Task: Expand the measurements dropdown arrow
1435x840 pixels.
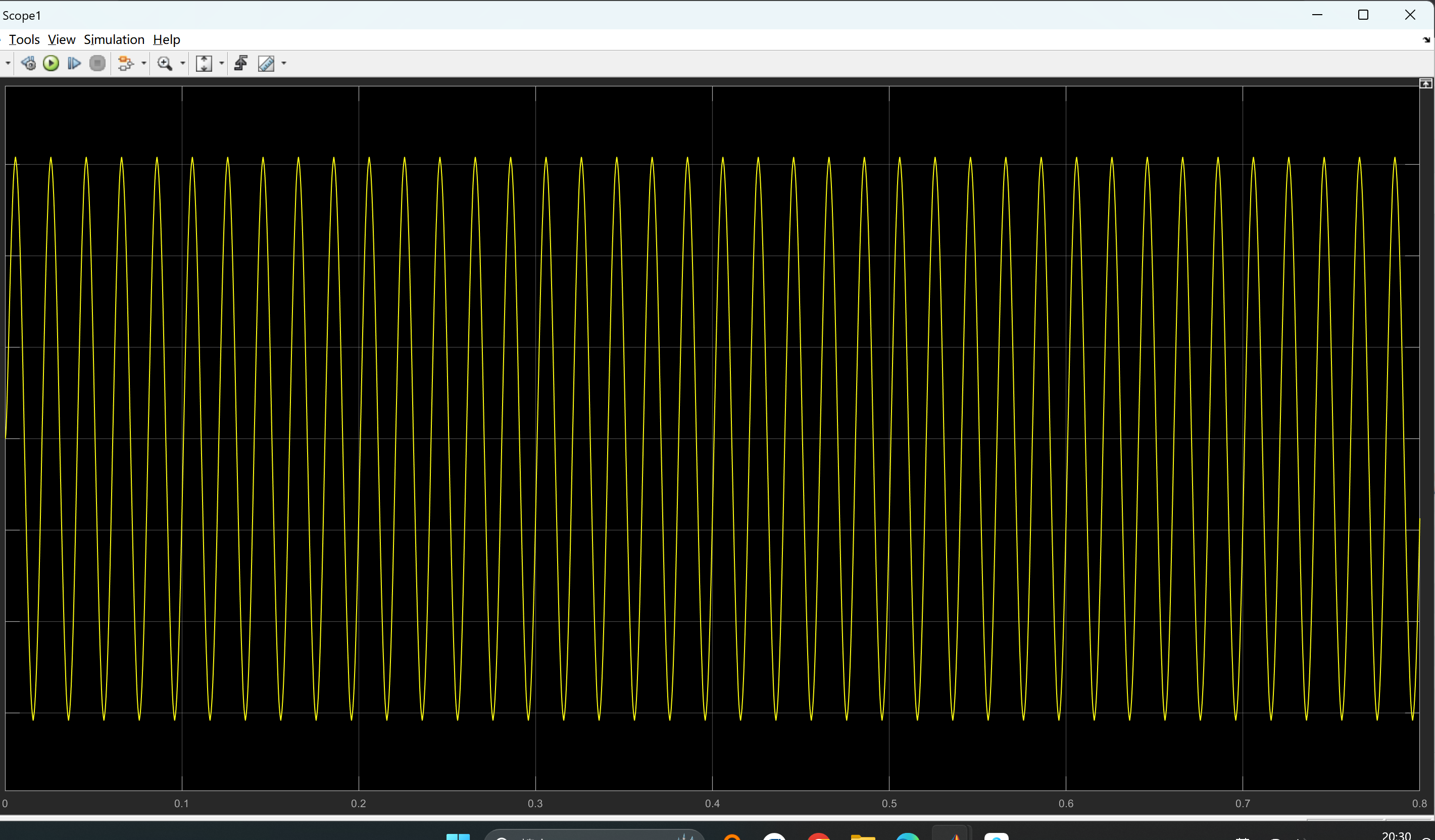Action: tap(283, 63)
